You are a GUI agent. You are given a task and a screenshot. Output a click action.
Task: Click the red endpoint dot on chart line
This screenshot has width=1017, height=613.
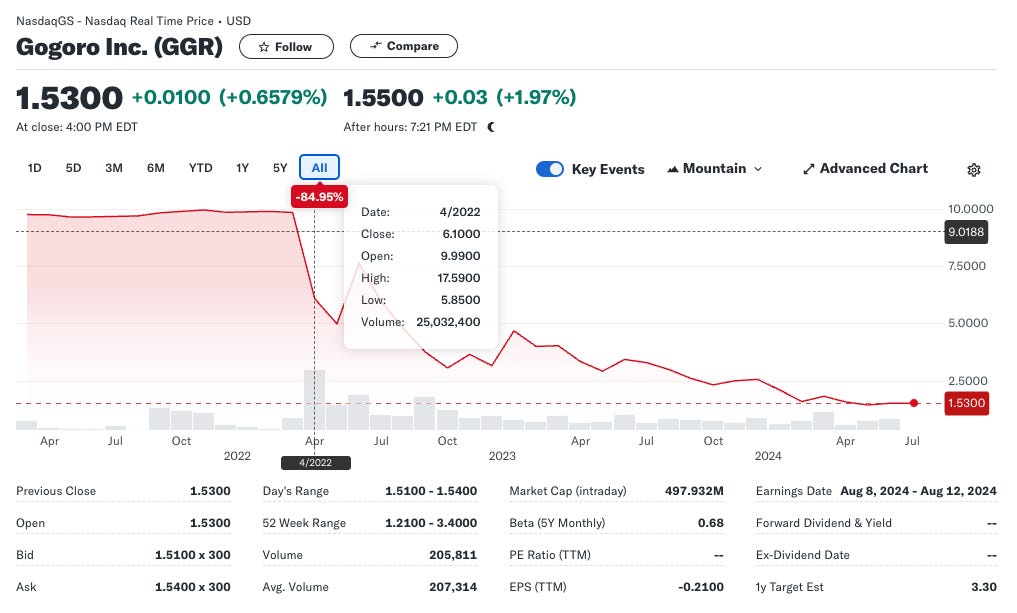tap(914, 403)
